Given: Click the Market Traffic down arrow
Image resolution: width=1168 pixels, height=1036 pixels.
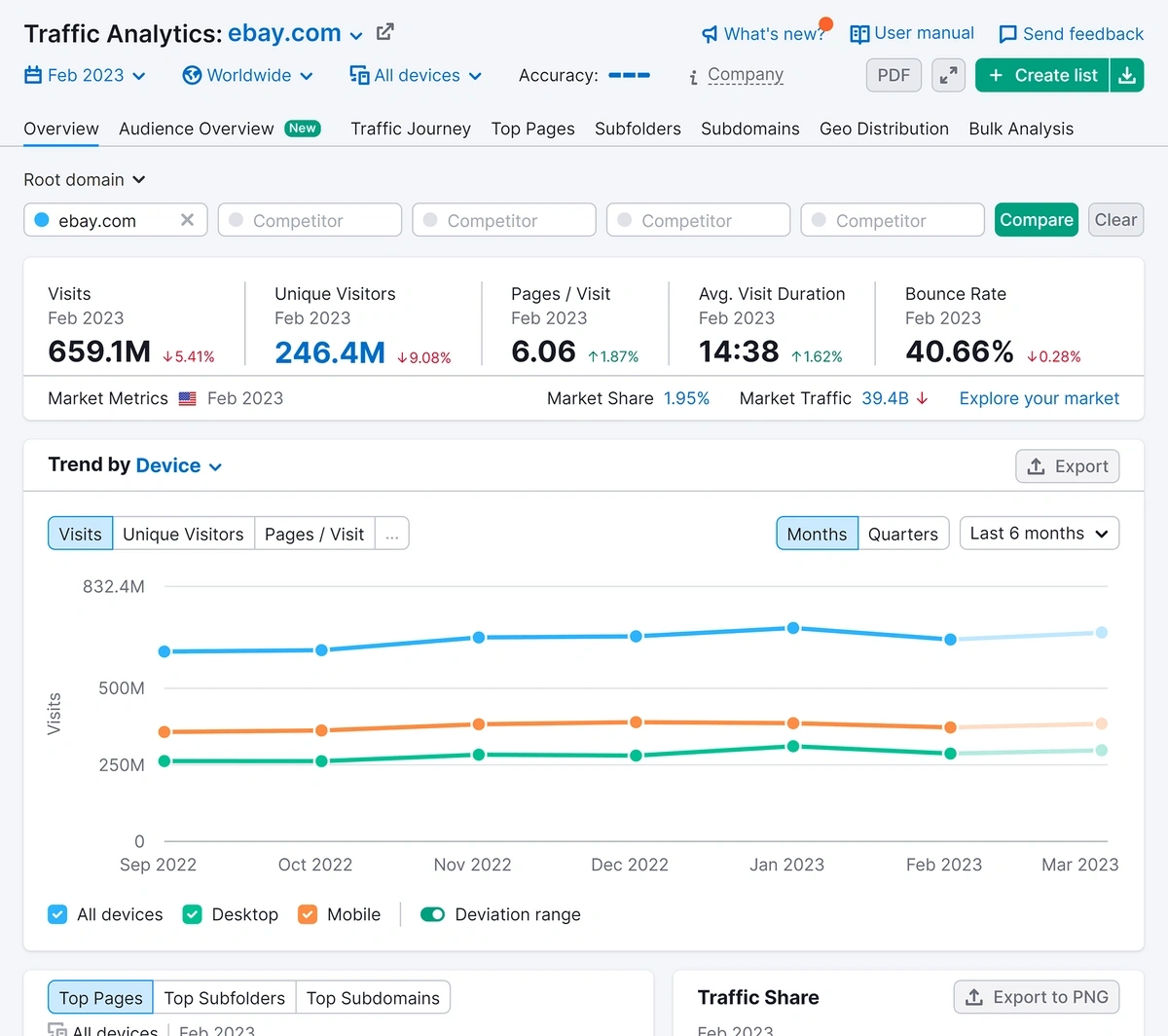Looking at the screenshot, I should [922, 398].
